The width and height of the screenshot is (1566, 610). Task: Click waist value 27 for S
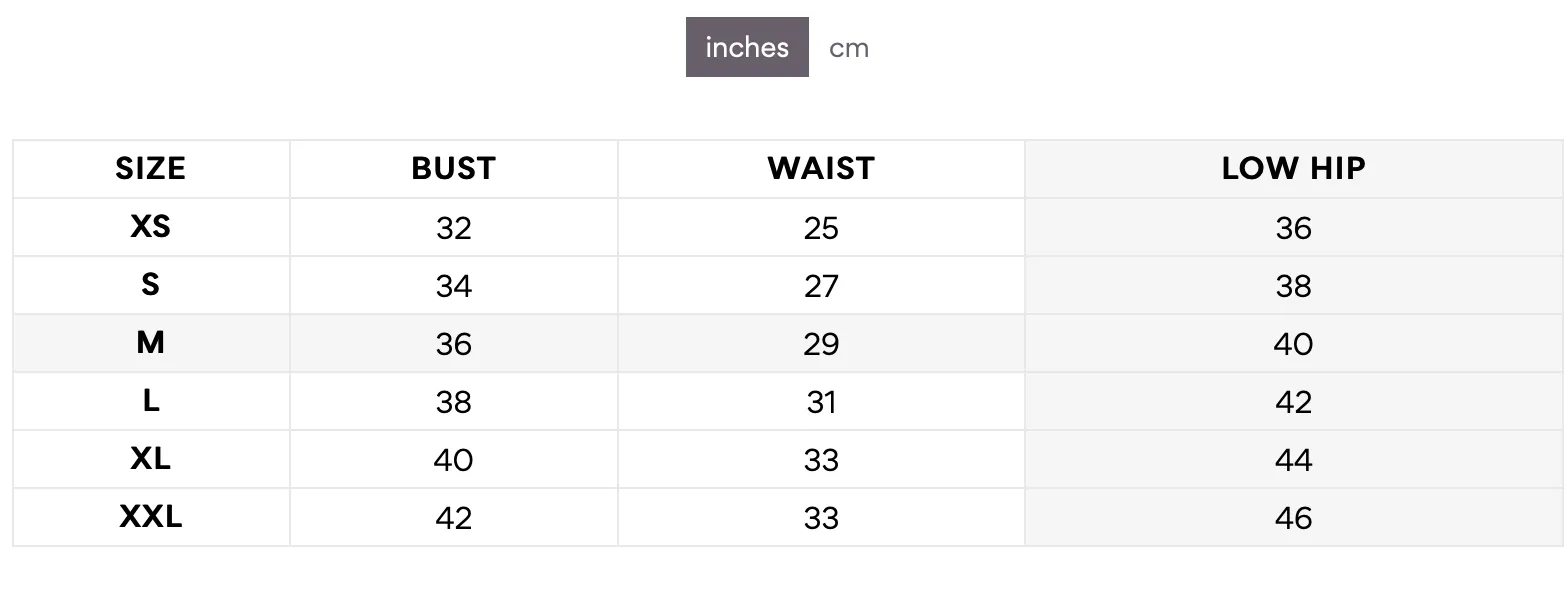(821, 286)
